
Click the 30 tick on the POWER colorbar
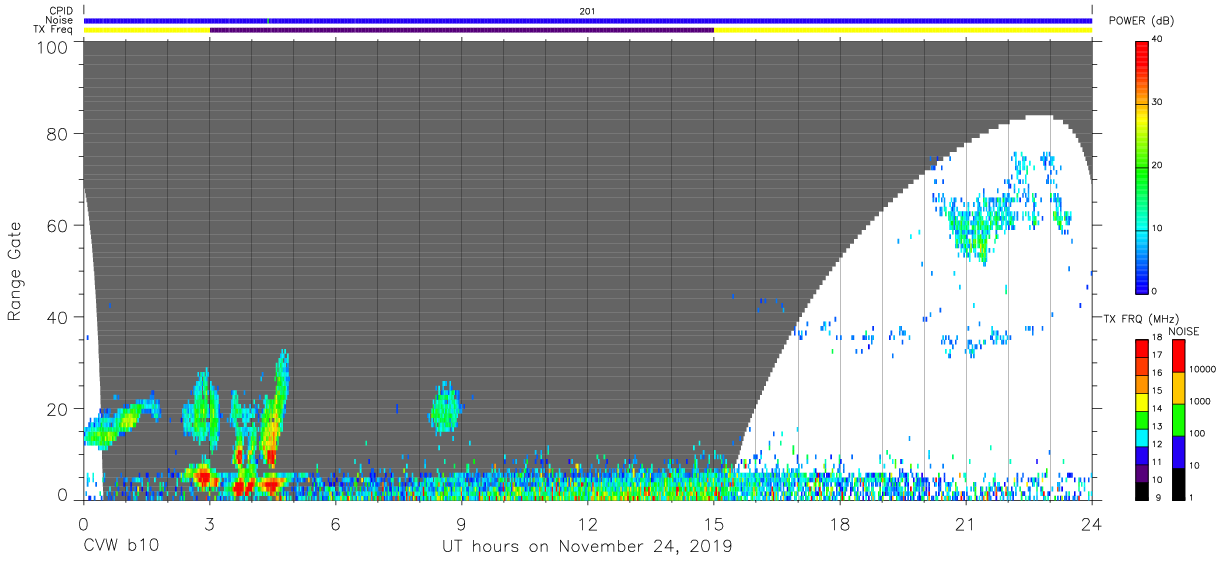[1158, 102]
